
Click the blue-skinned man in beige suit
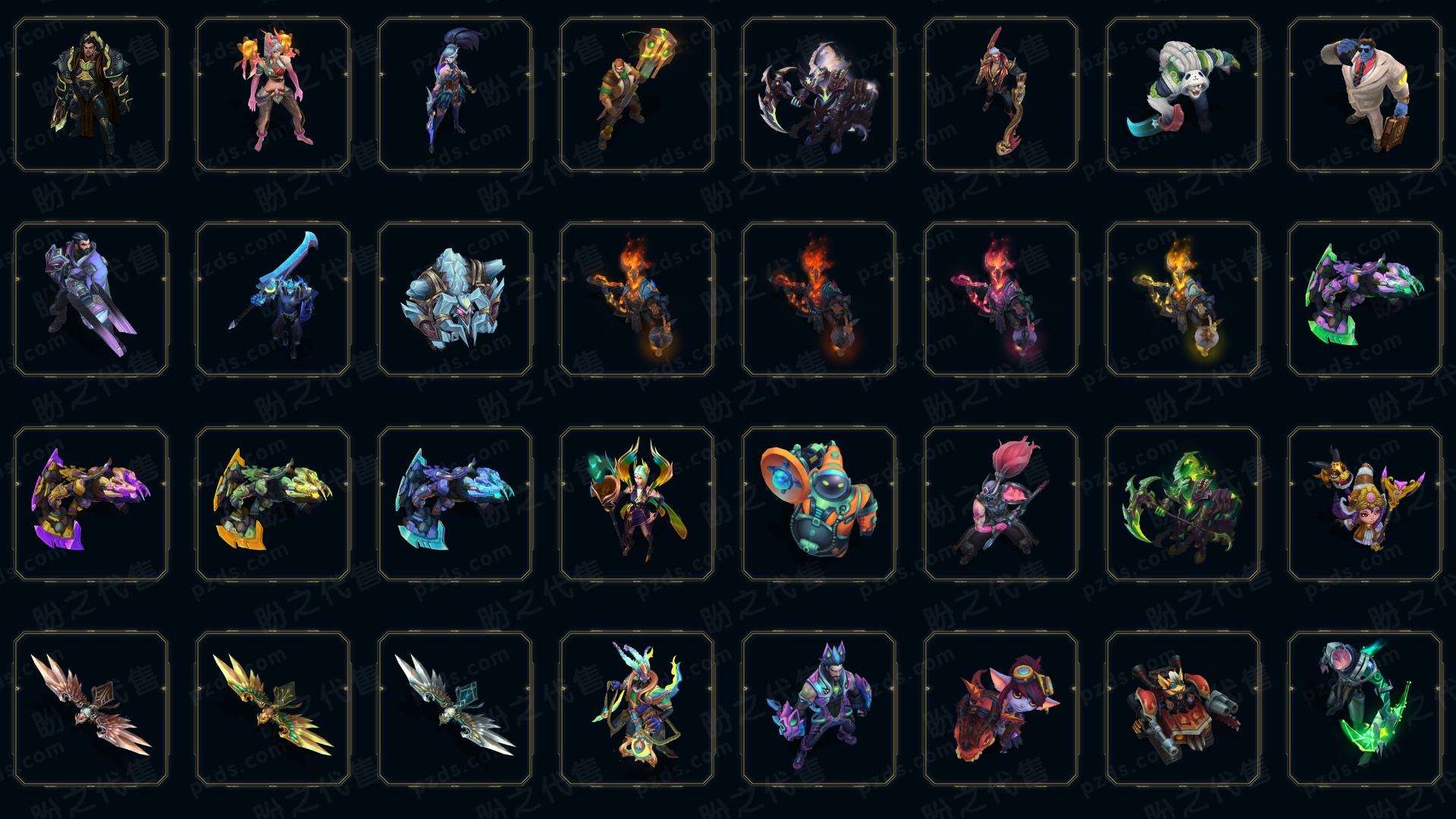(x=1365, y=95)
